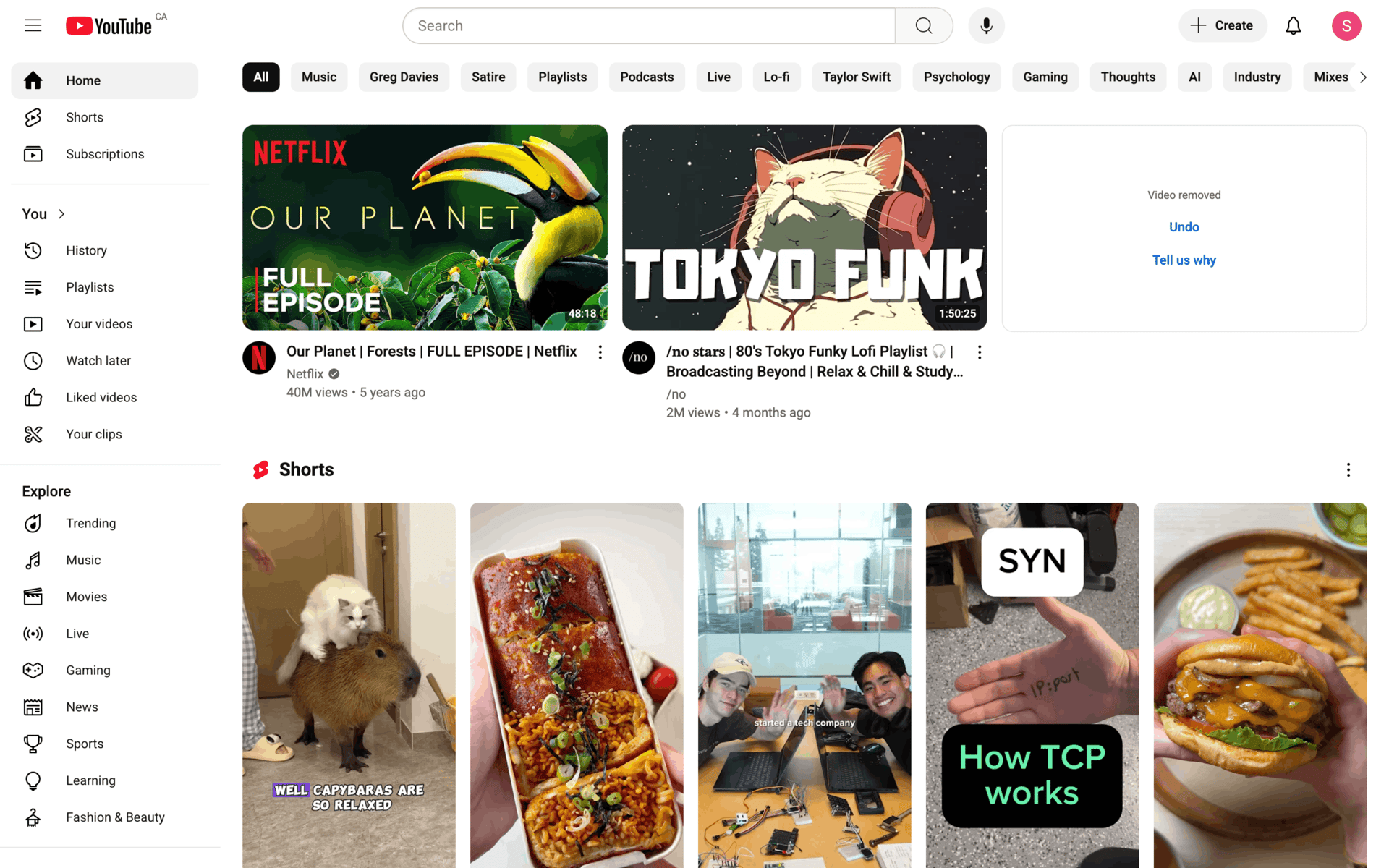Open the How TCP works Short
Viewport: 1389px width, 868px height.
coord(1032,685)
